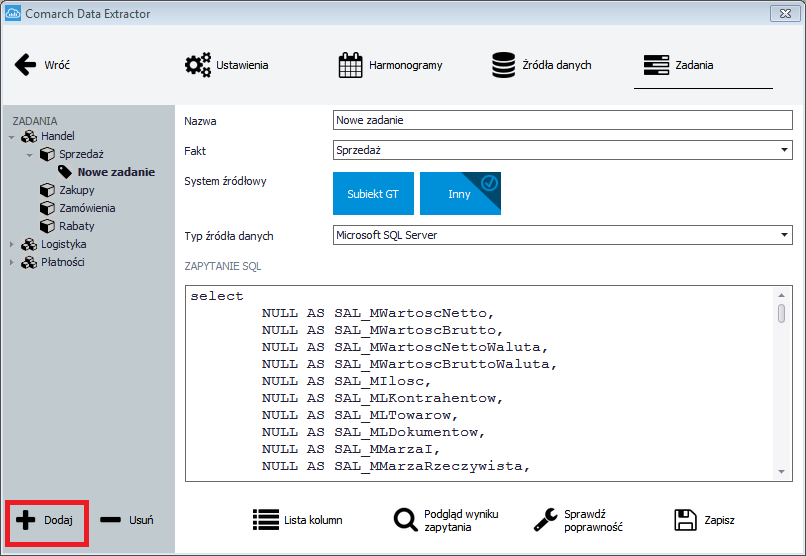Collapse the Handel tree node arrow
This screenshot has height=556, width=806.
[x=11, y=137]
